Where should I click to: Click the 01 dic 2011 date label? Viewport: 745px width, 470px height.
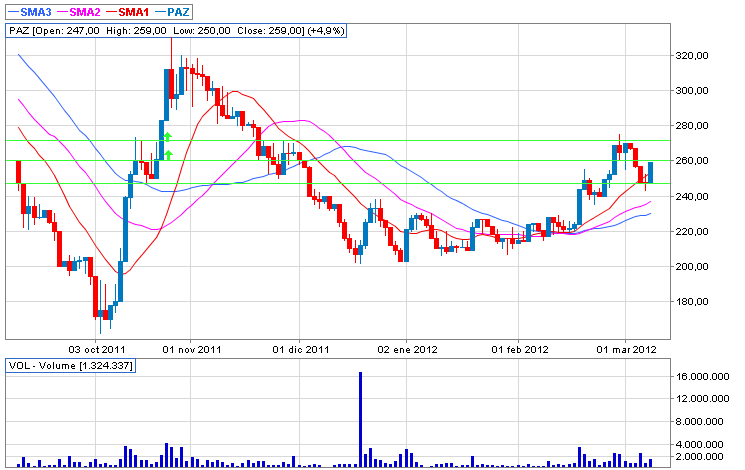[301, 350]
